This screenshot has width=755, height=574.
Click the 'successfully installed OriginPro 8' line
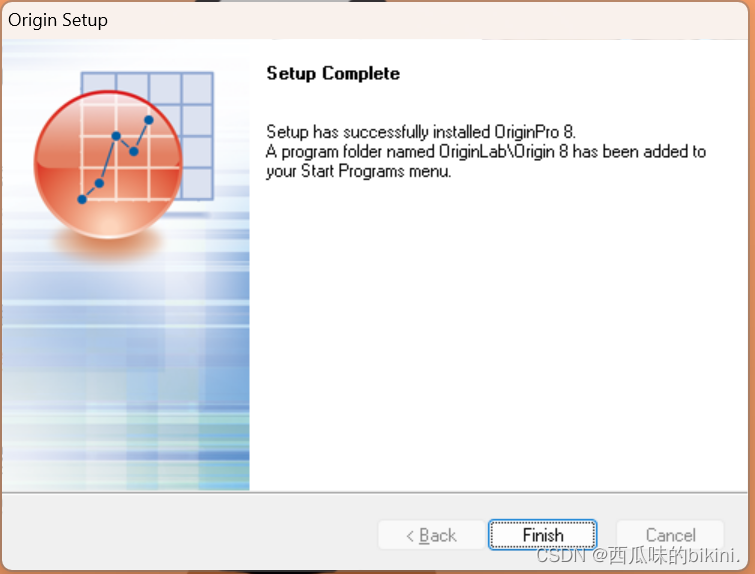coord(421,131)
